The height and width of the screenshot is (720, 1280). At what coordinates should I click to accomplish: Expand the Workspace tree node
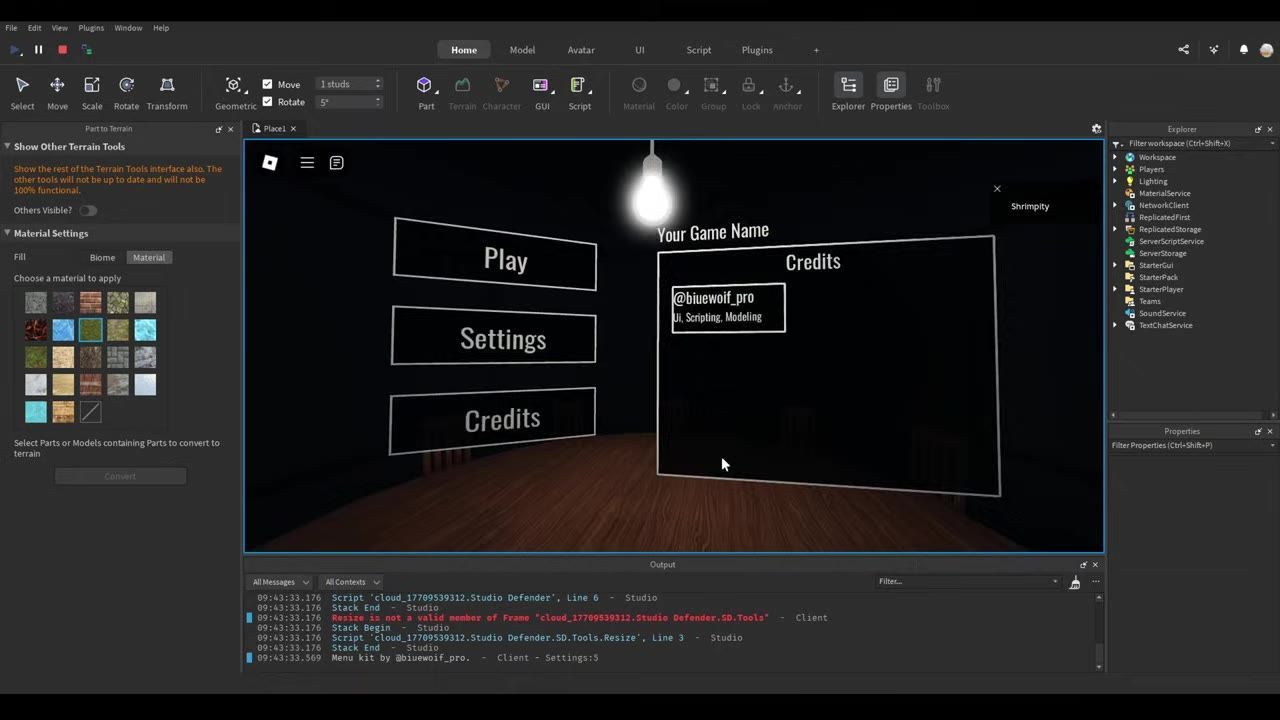point(1116,157)
